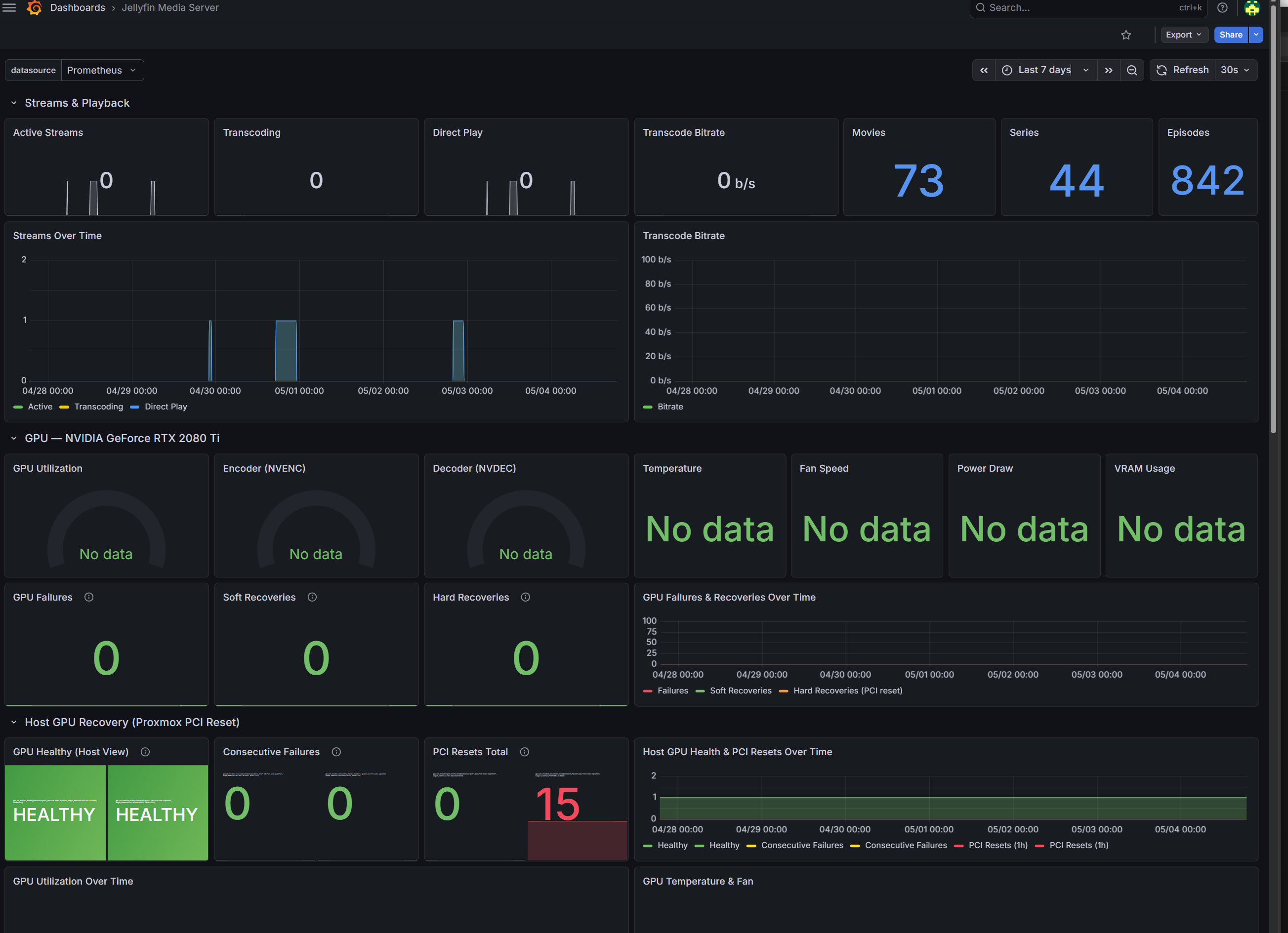The width and height of the screenshot is (1288, 933).
Task: Click the Episodes panel title
Action: [x=1188, y=132]
